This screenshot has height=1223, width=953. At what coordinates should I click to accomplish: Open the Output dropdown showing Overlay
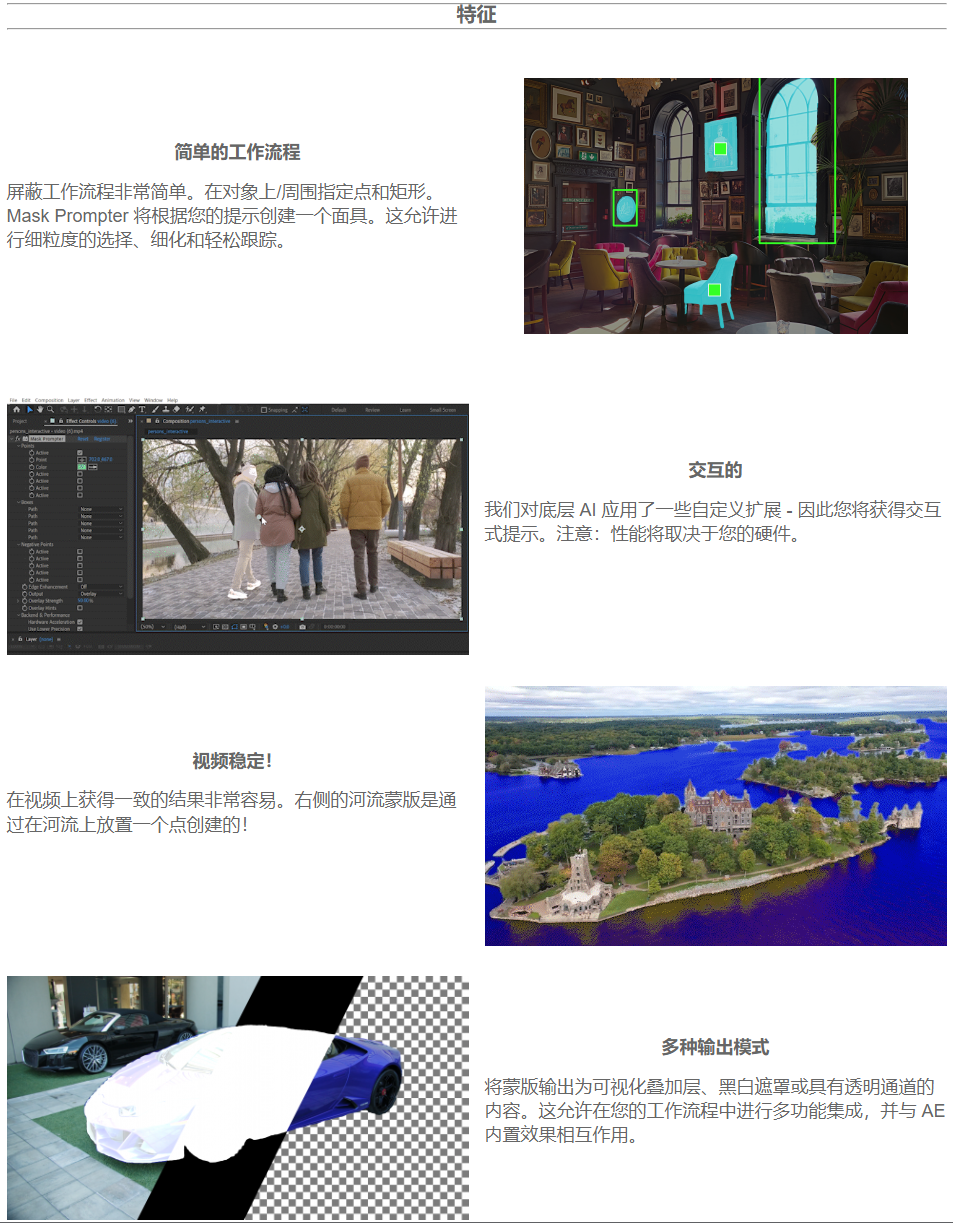101,594
